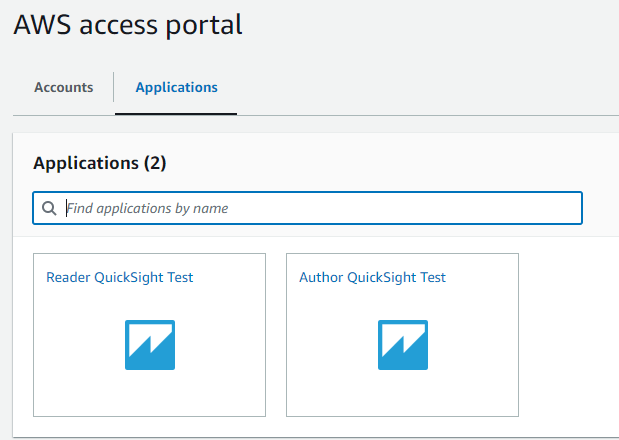Click the white chart arrow inside Author icon

pos(403,339)
